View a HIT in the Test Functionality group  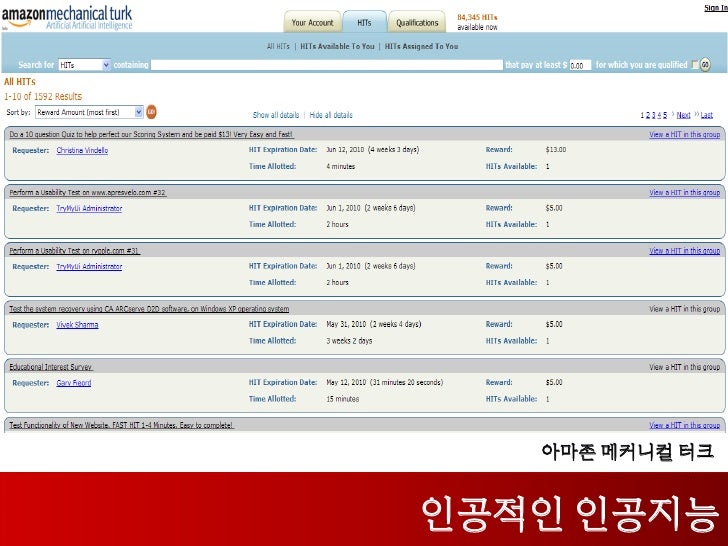(684, 425)
